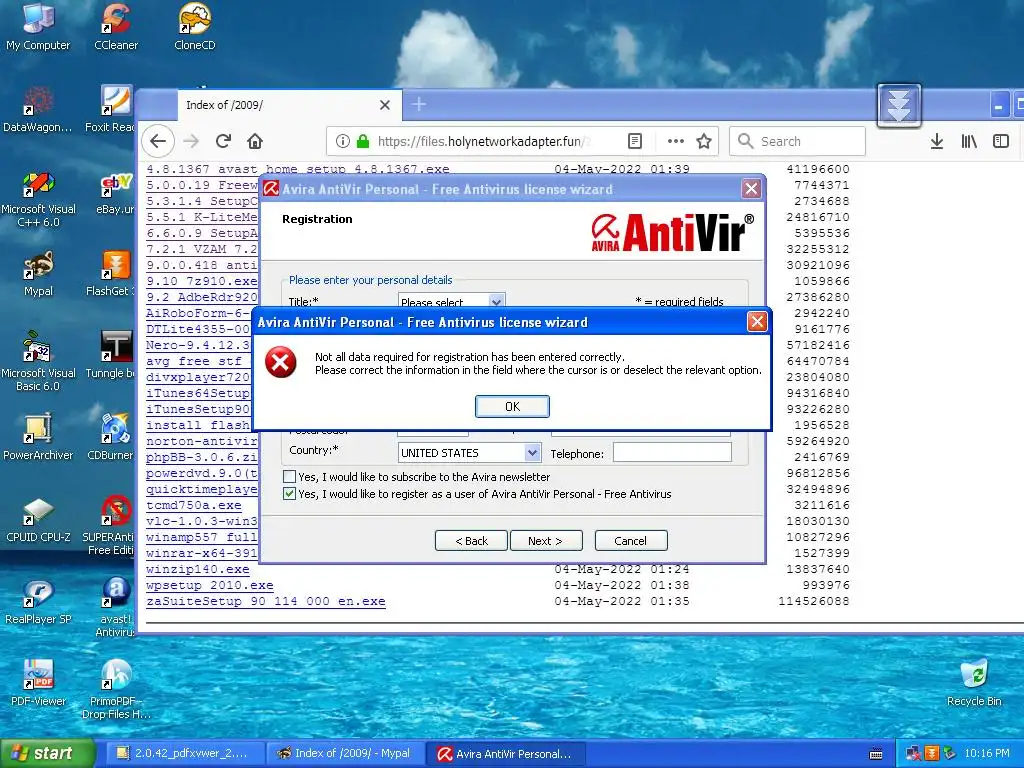Viewport: 1024px width, 768px height.
Task: Open new browser tab with plus
Action: pos(419,104)
